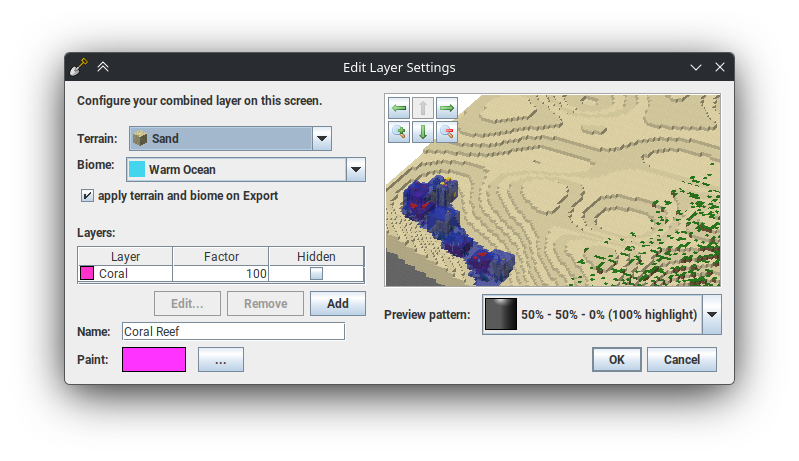Click the greyed-out up arrow in the preview

pos(423,108)
